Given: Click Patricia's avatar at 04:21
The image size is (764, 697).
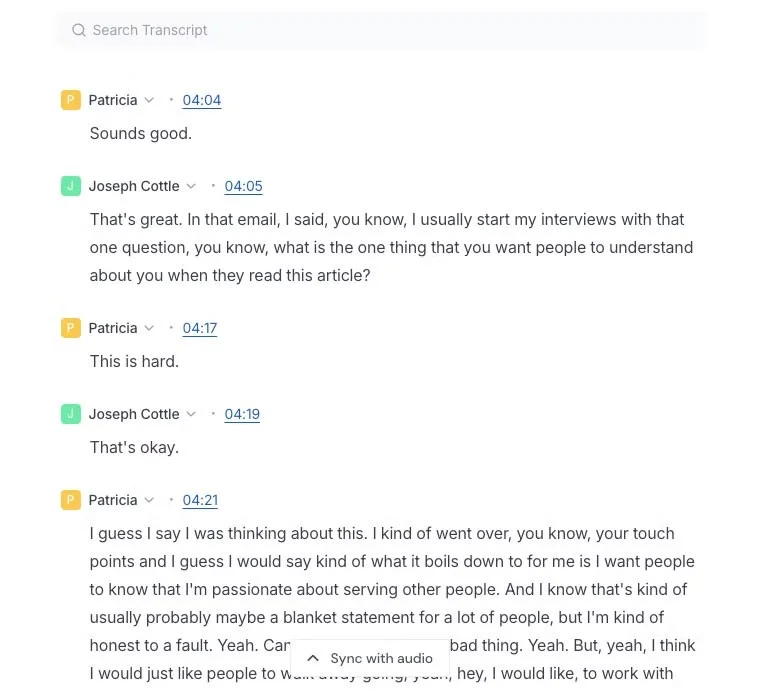Looking at the screenshot, I should click(70, 500).
